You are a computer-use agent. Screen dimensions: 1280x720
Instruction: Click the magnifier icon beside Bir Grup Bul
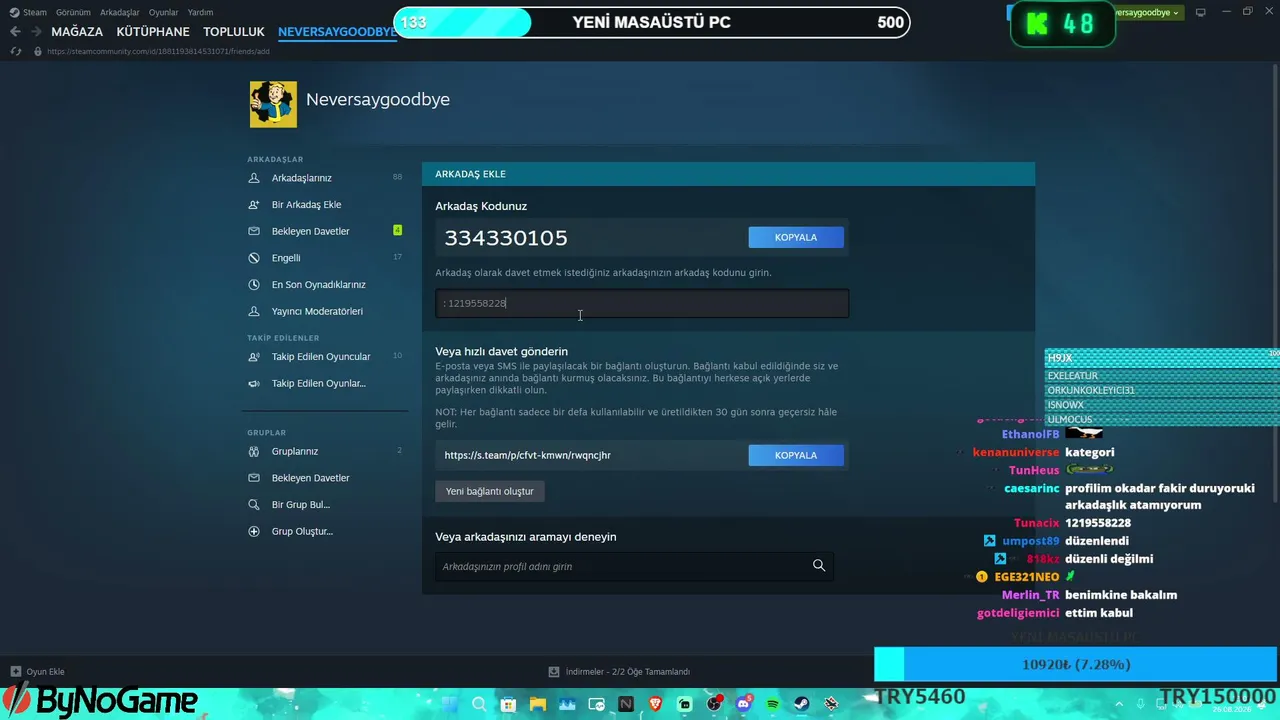253,505
